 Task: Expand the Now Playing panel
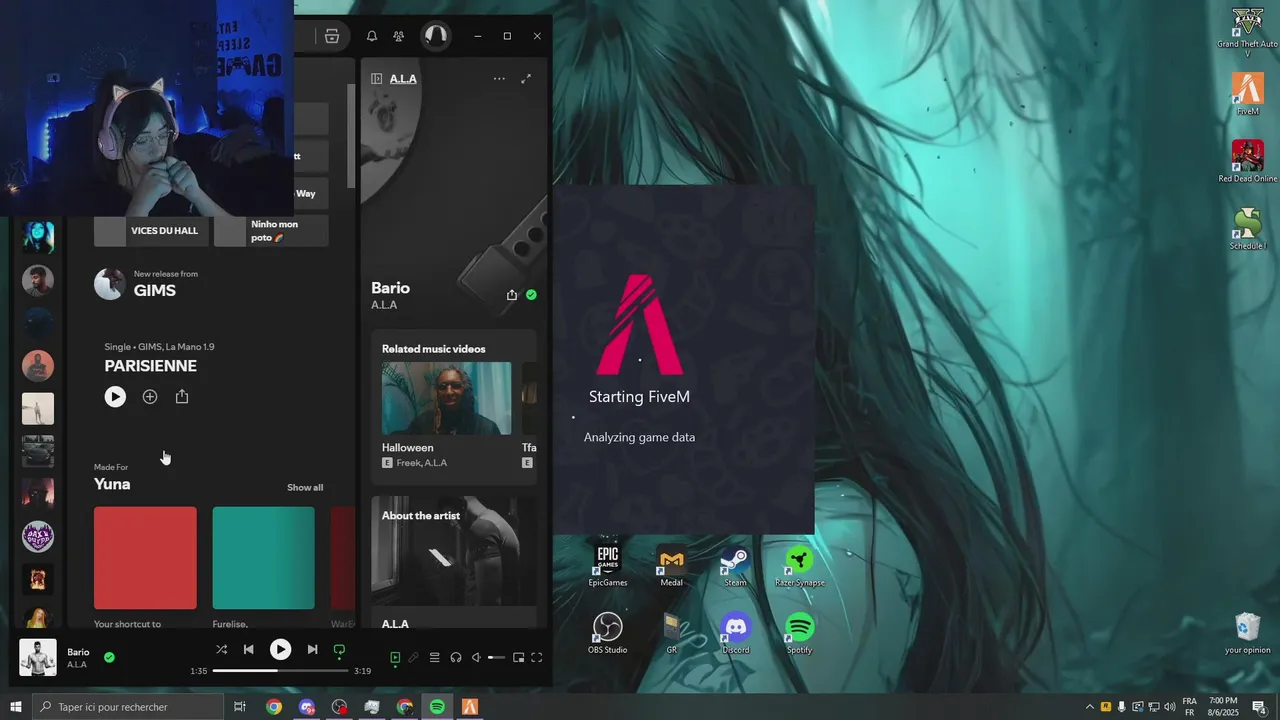(x=526, y=79)
